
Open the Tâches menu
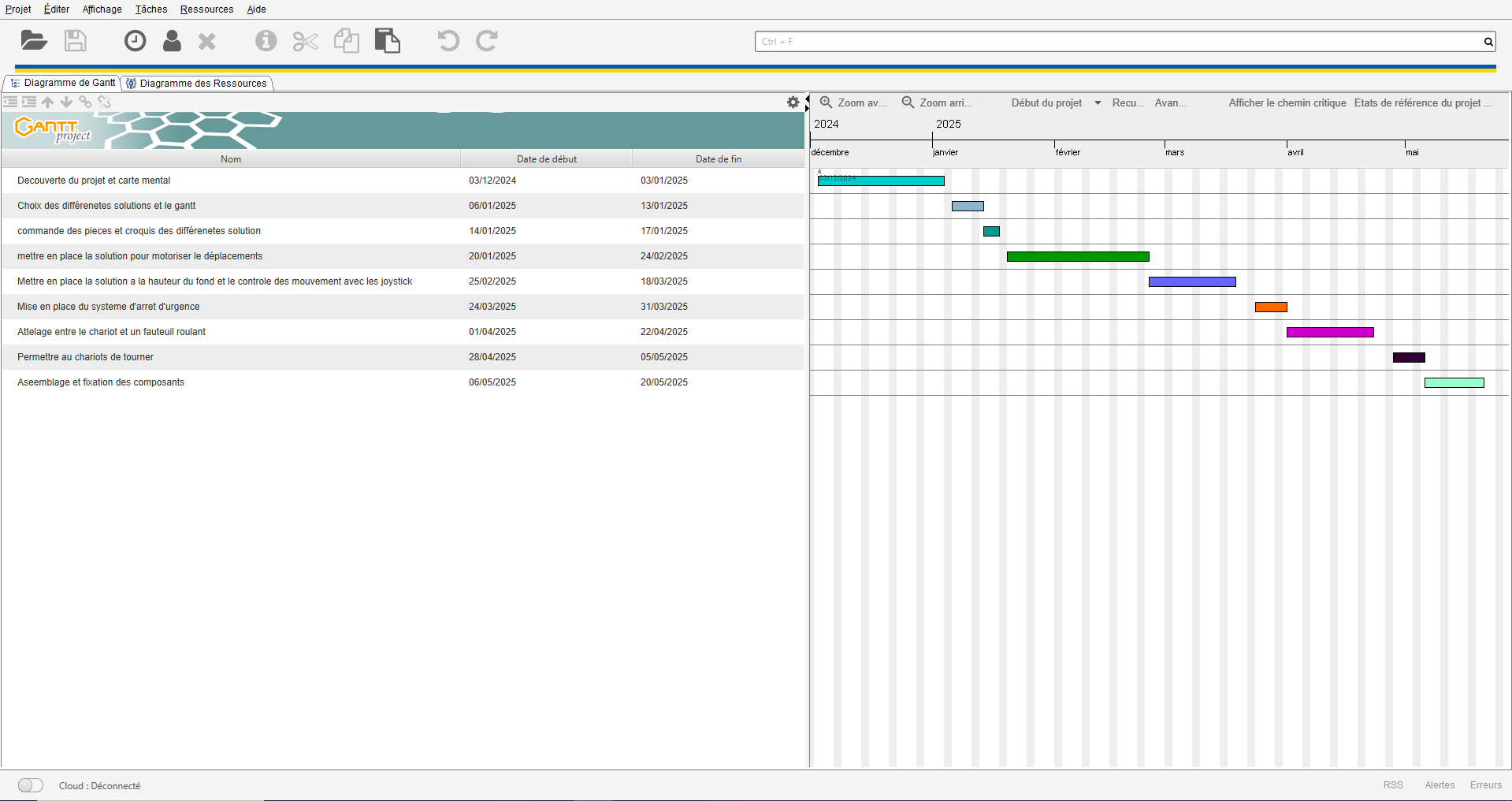pyautogui.click(x=150, y=9)
